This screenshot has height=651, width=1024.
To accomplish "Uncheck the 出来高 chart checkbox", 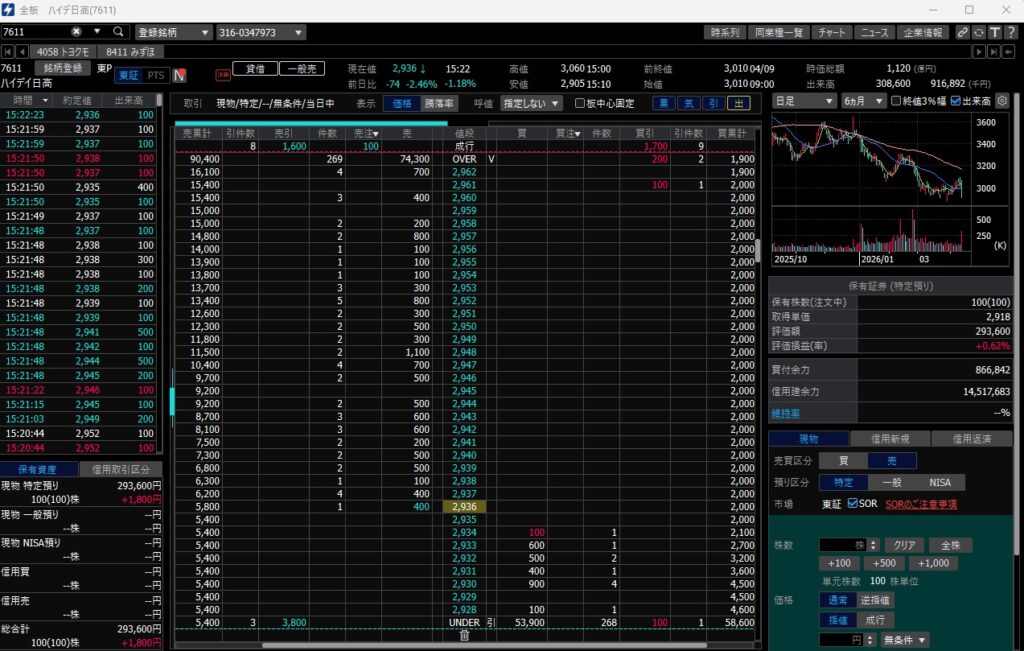I will click(x=956, y=101).
